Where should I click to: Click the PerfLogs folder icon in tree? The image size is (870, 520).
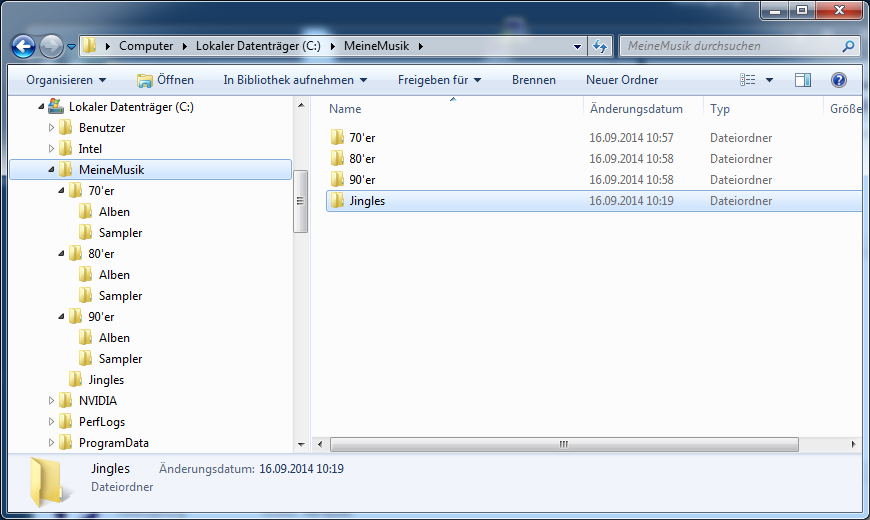pos(65,422)
